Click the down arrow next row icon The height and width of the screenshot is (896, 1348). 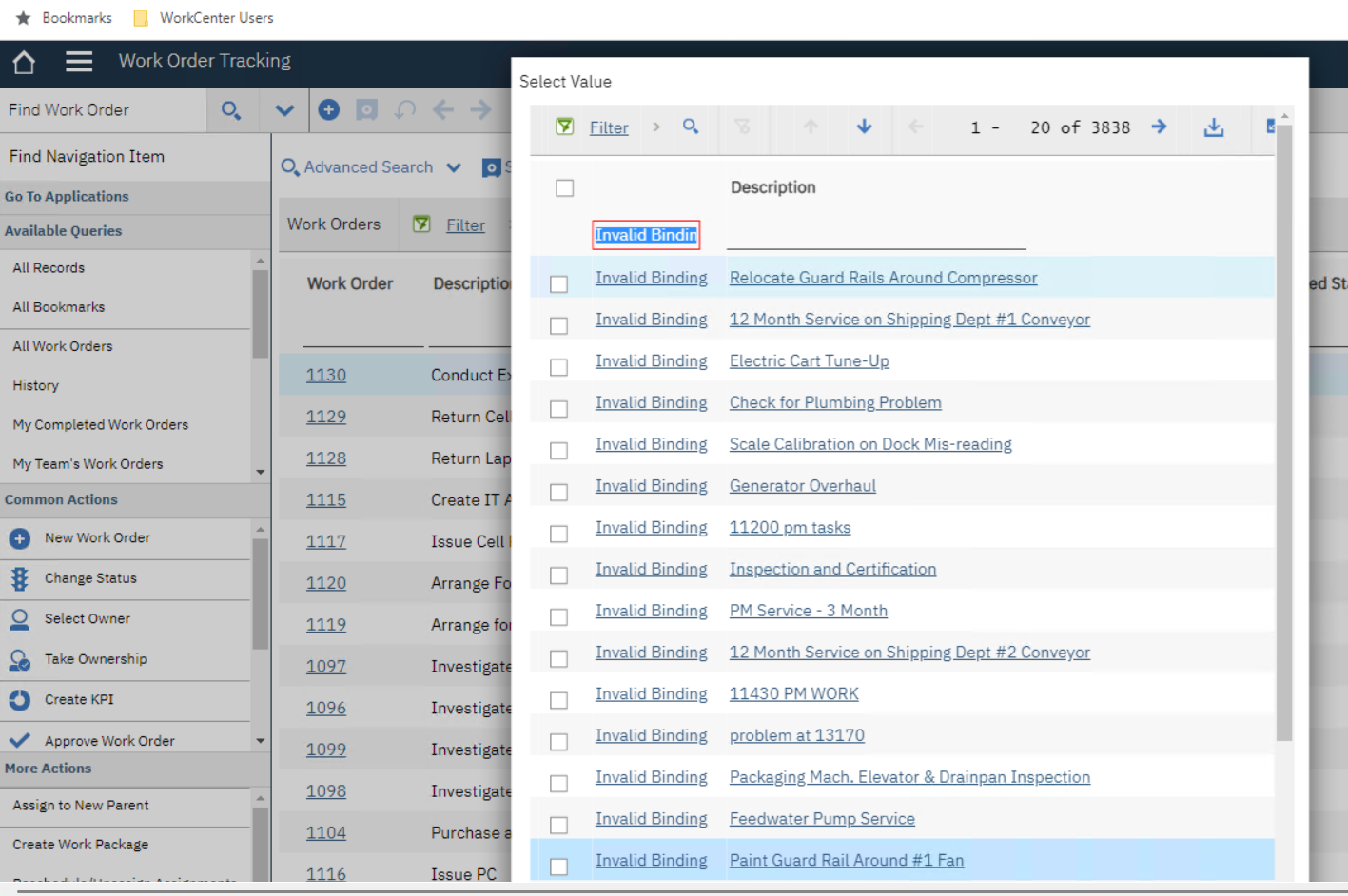coord(864,127)
